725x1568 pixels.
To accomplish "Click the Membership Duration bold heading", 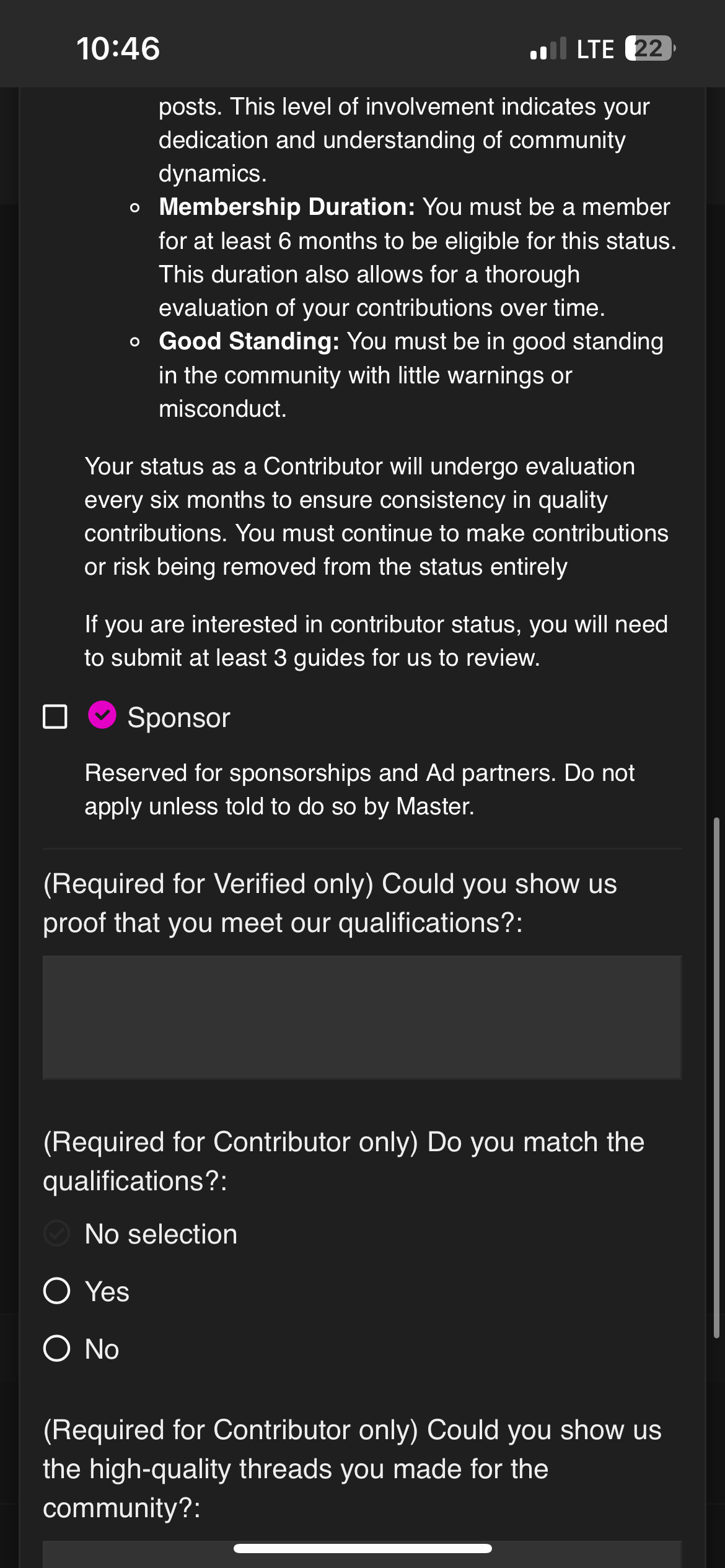I will (x=286, y=207).
